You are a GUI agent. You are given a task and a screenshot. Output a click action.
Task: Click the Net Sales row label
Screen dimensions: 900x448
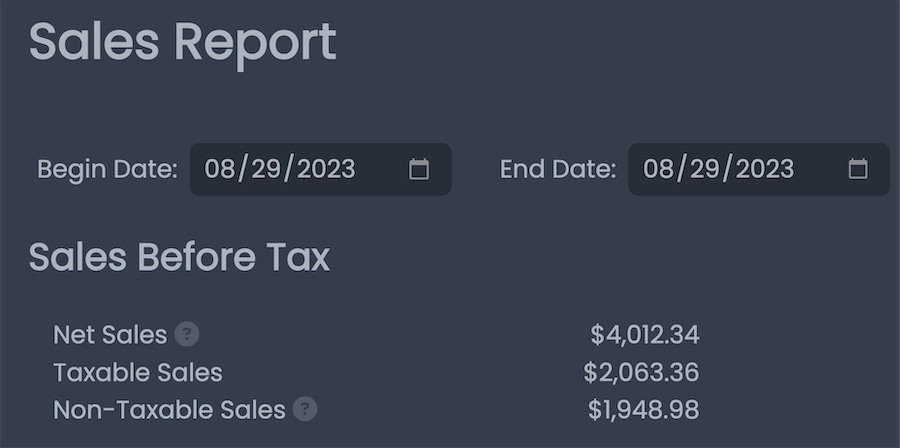[x=110, y=334]
